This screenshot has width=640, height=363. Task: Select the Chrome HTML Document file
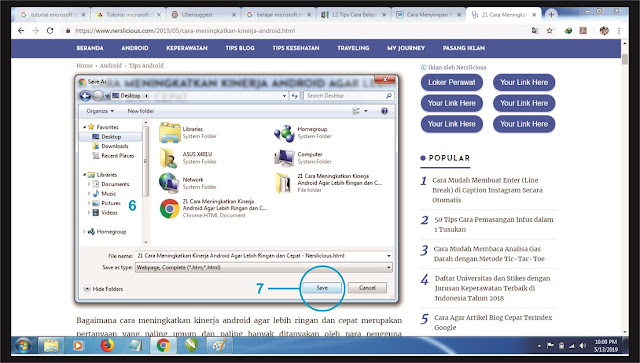tap(213, 208)
